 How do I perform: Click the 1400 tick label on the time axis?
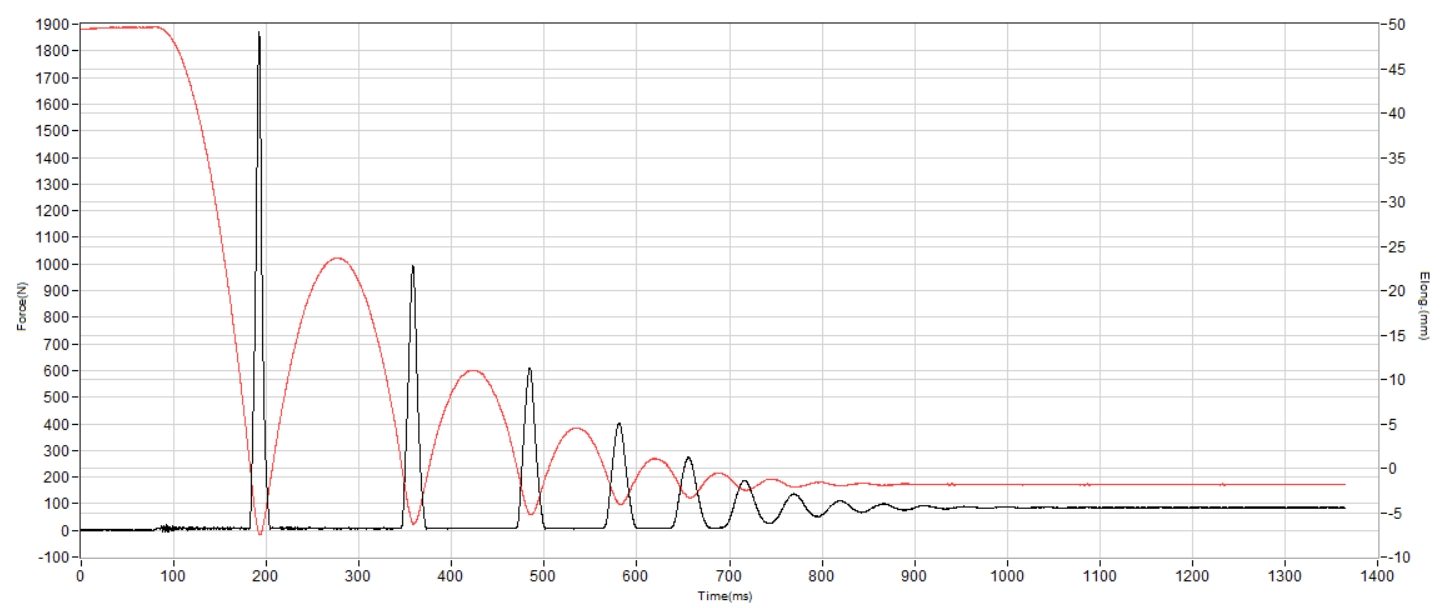pyautogui.click(x=1377, y=576)
